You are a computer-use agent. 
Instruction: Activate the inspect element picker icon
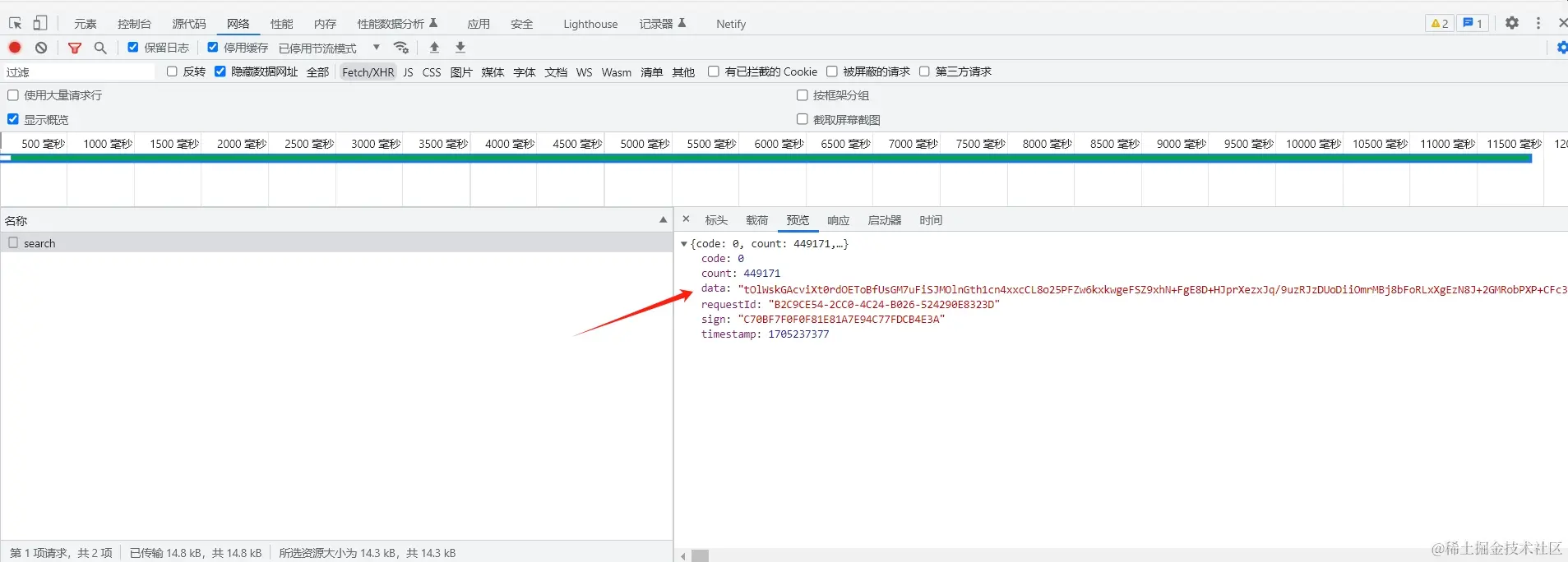pos(15,23)
